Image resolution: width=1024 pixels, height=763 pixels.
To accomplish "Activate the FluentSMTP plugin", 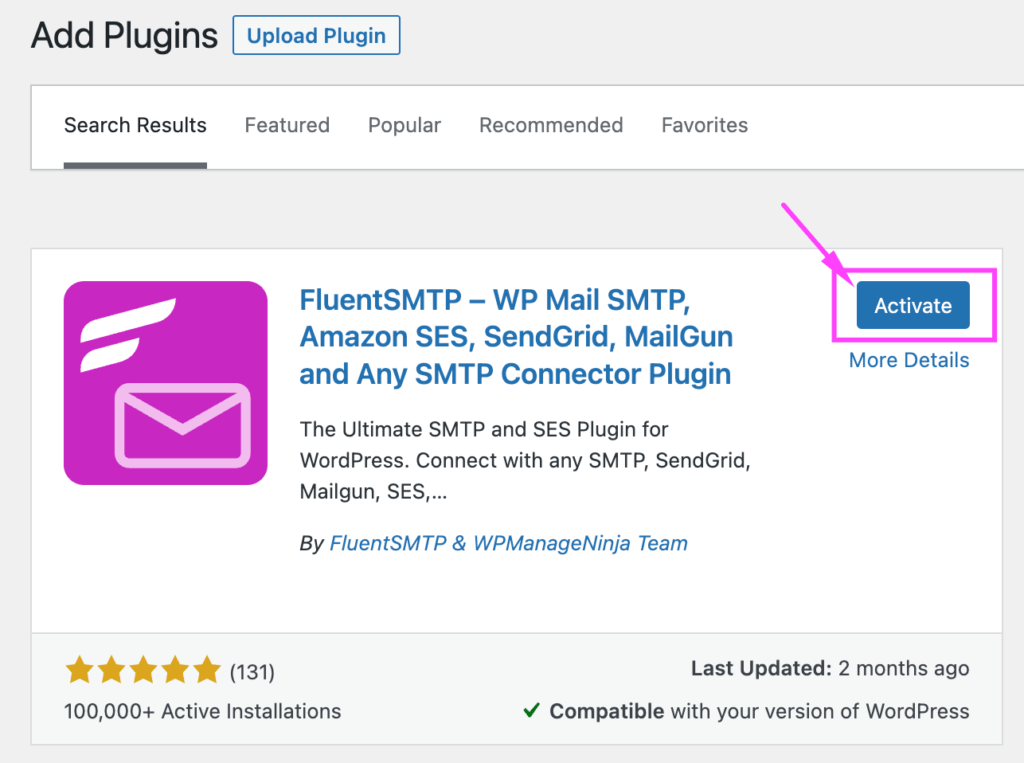I will [x=912, y=305].
